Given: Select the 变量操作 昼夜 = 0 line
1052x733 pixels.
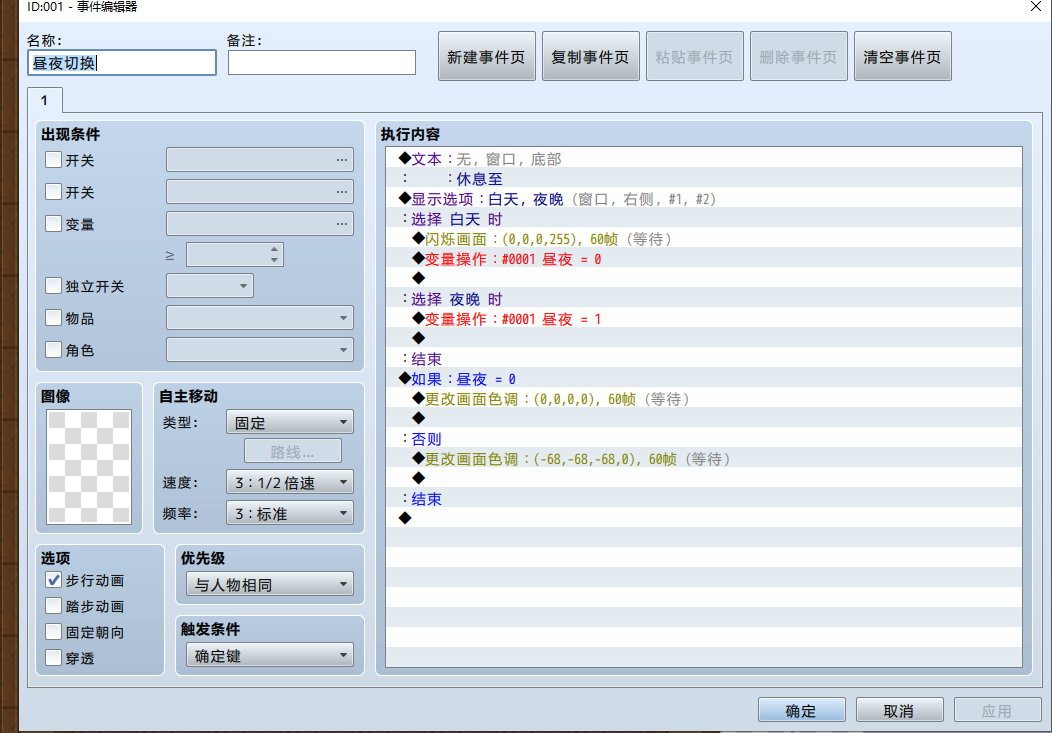Looking at the screenshot, I should [704, 259].
